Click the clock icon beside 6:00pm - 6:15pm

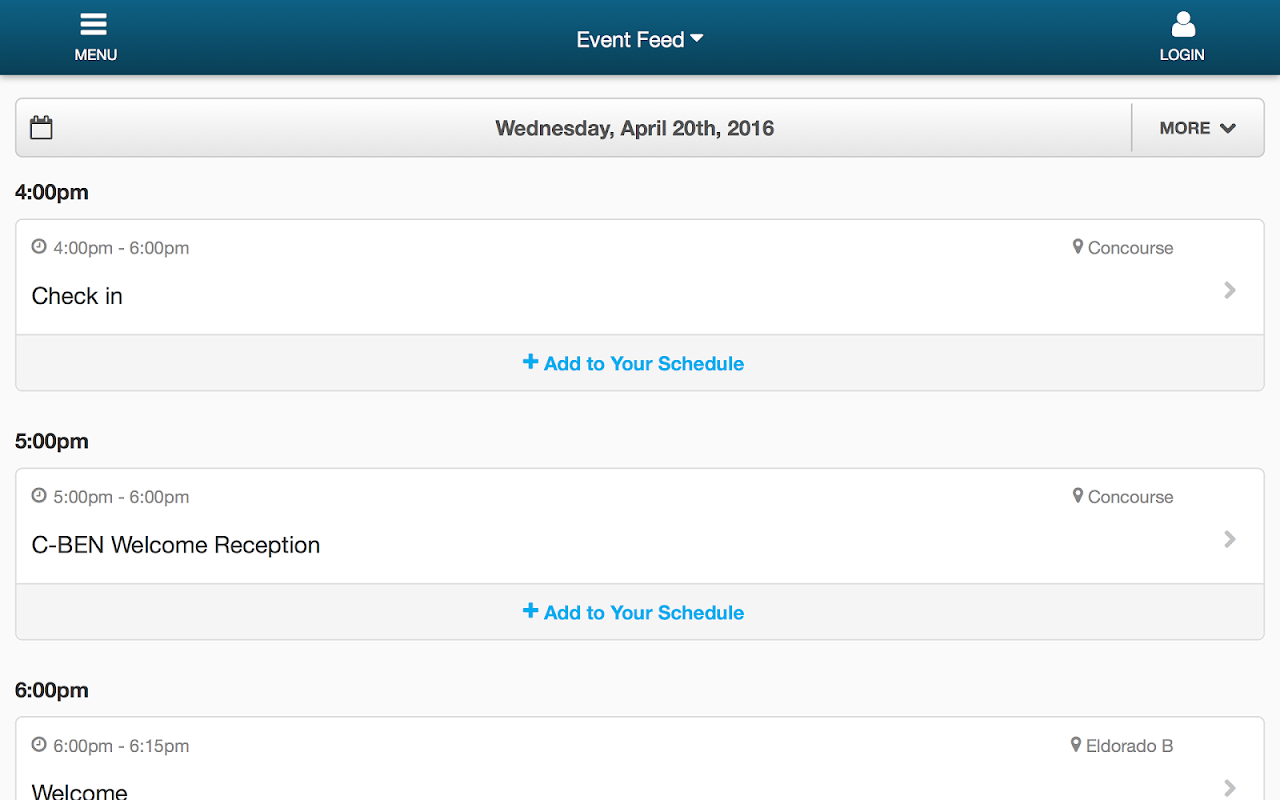[39, 745]
